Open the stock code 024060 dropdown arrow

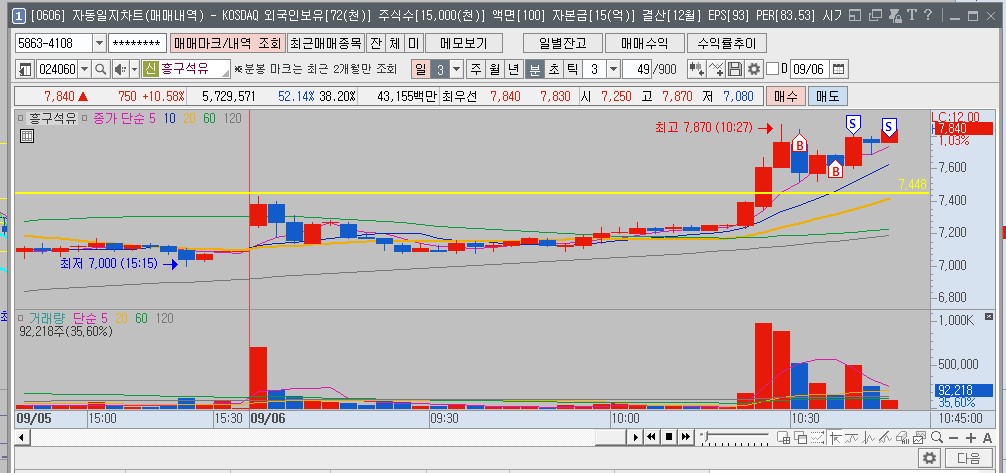pyautogui.click(x=83, y=69)
